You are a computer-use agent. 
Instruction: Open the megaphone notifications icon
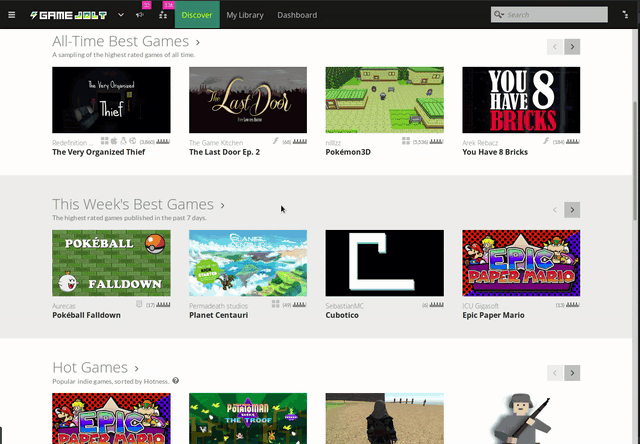(140, 15)
